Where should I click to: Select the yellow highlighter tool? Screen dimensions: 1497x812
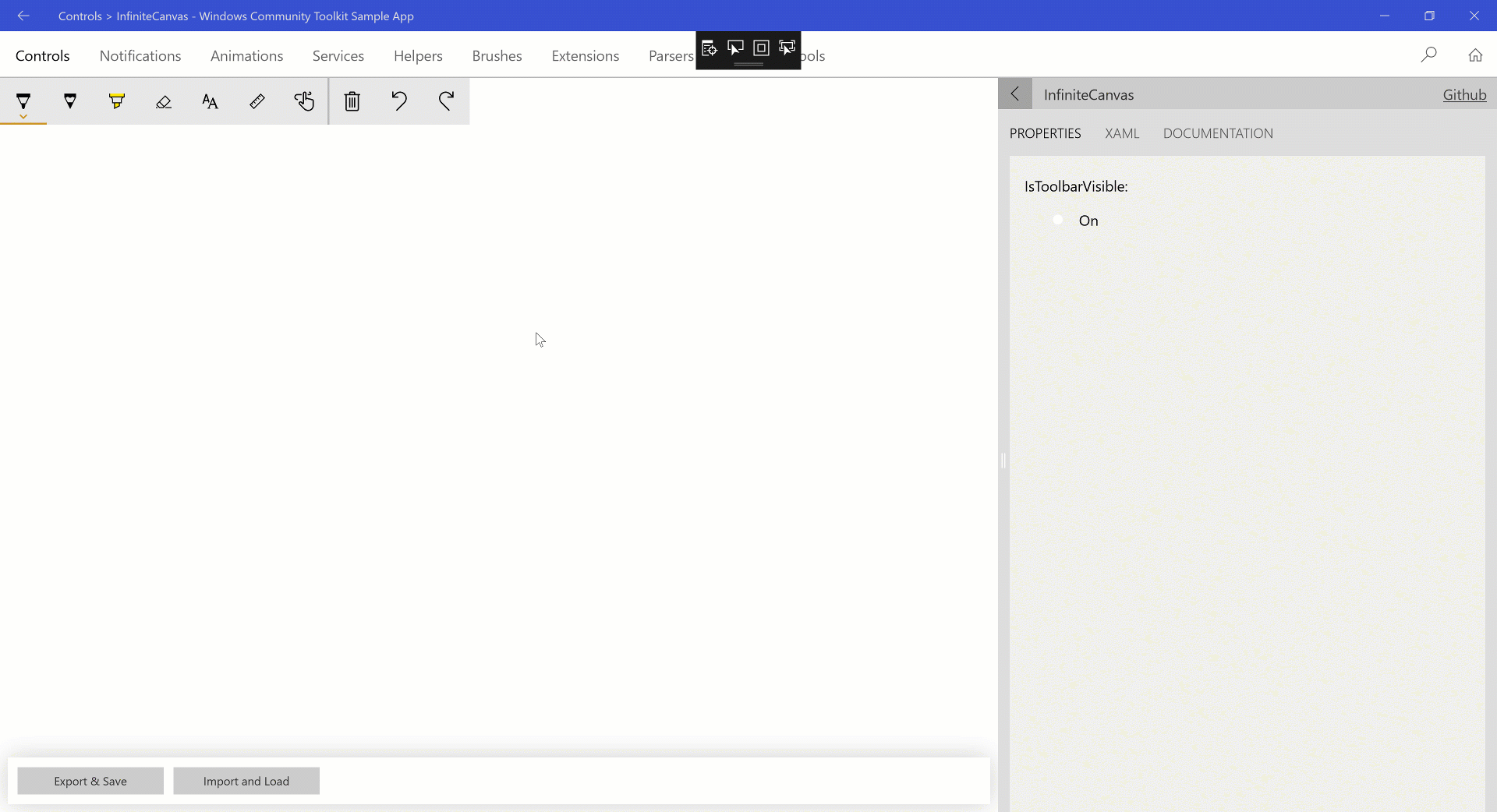click(x=117, y=101)
